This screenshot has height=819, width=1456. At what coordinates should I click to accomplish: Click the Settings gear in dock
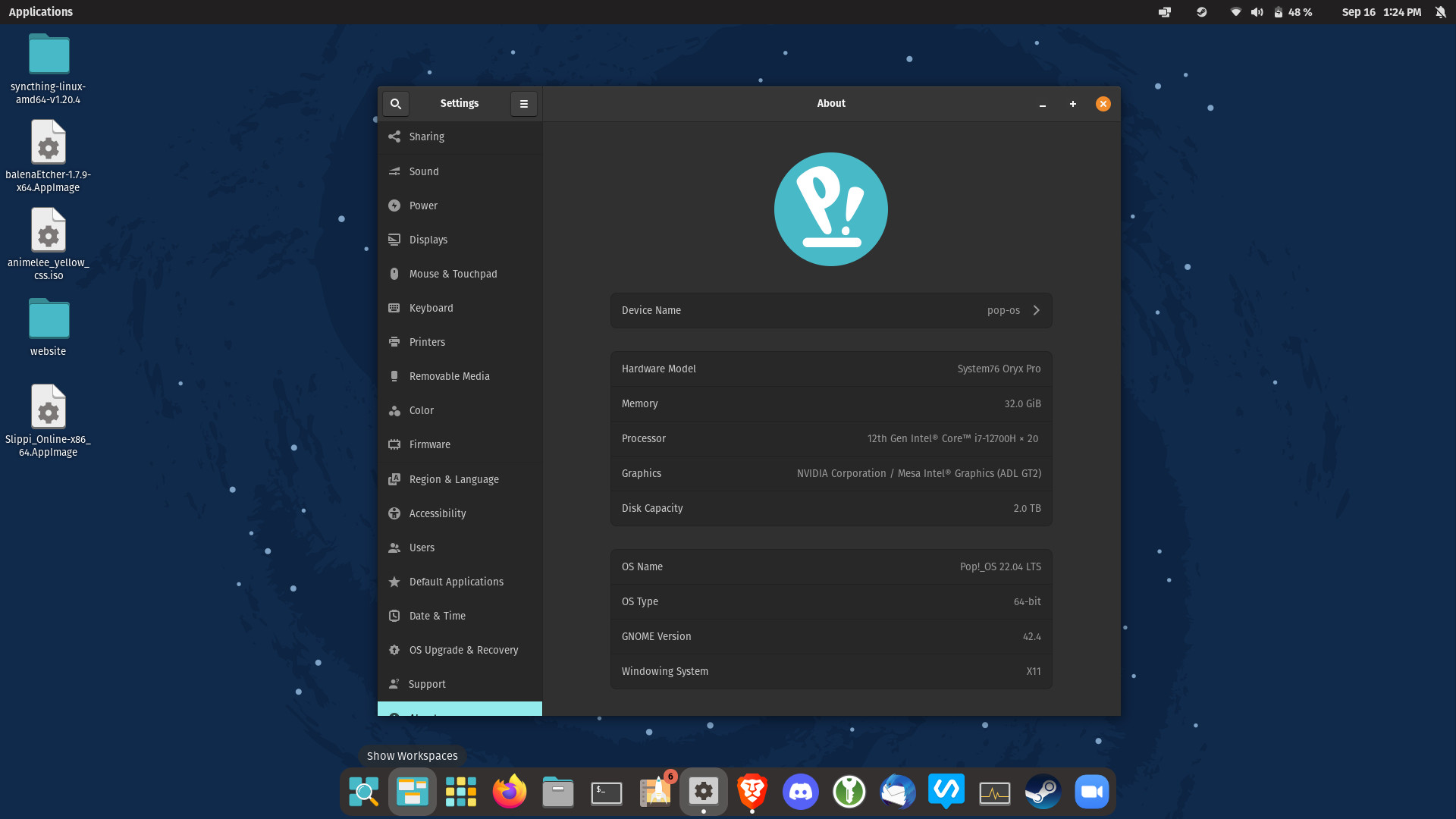pos(703,792)
